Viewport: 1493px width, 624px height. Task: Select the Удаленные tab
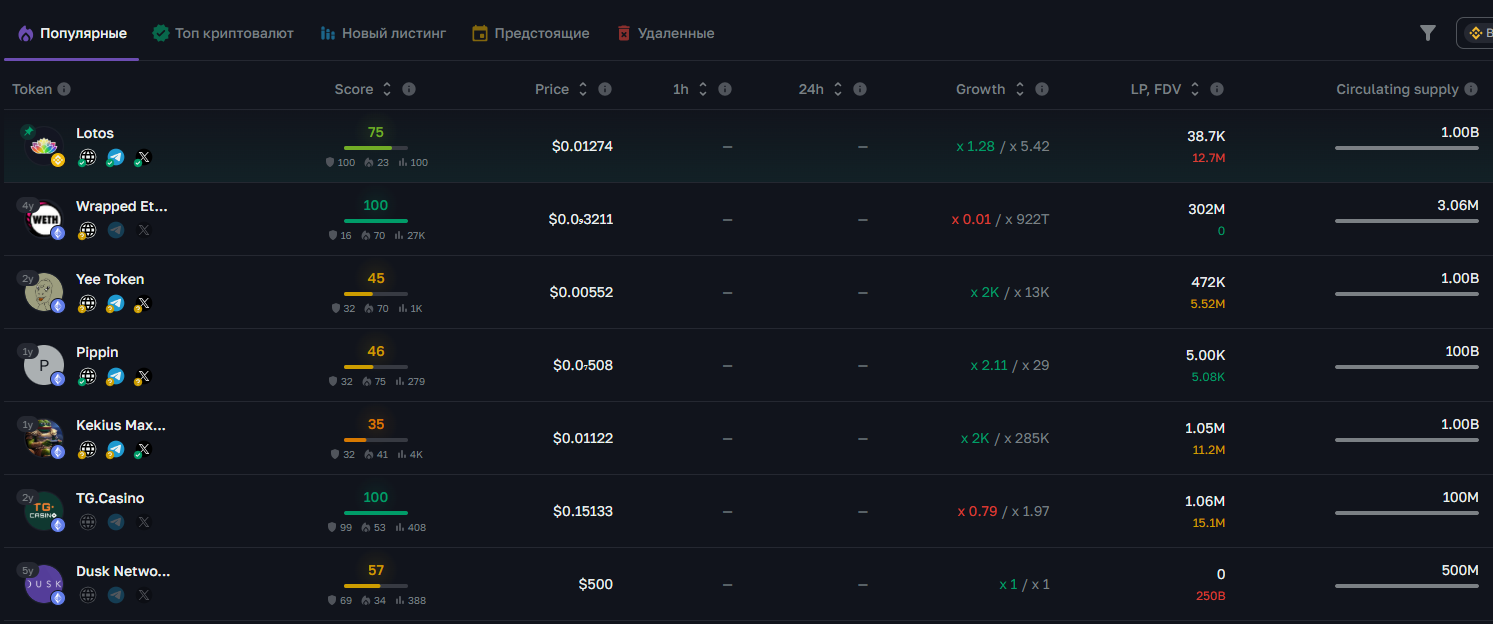coord(665,33)
